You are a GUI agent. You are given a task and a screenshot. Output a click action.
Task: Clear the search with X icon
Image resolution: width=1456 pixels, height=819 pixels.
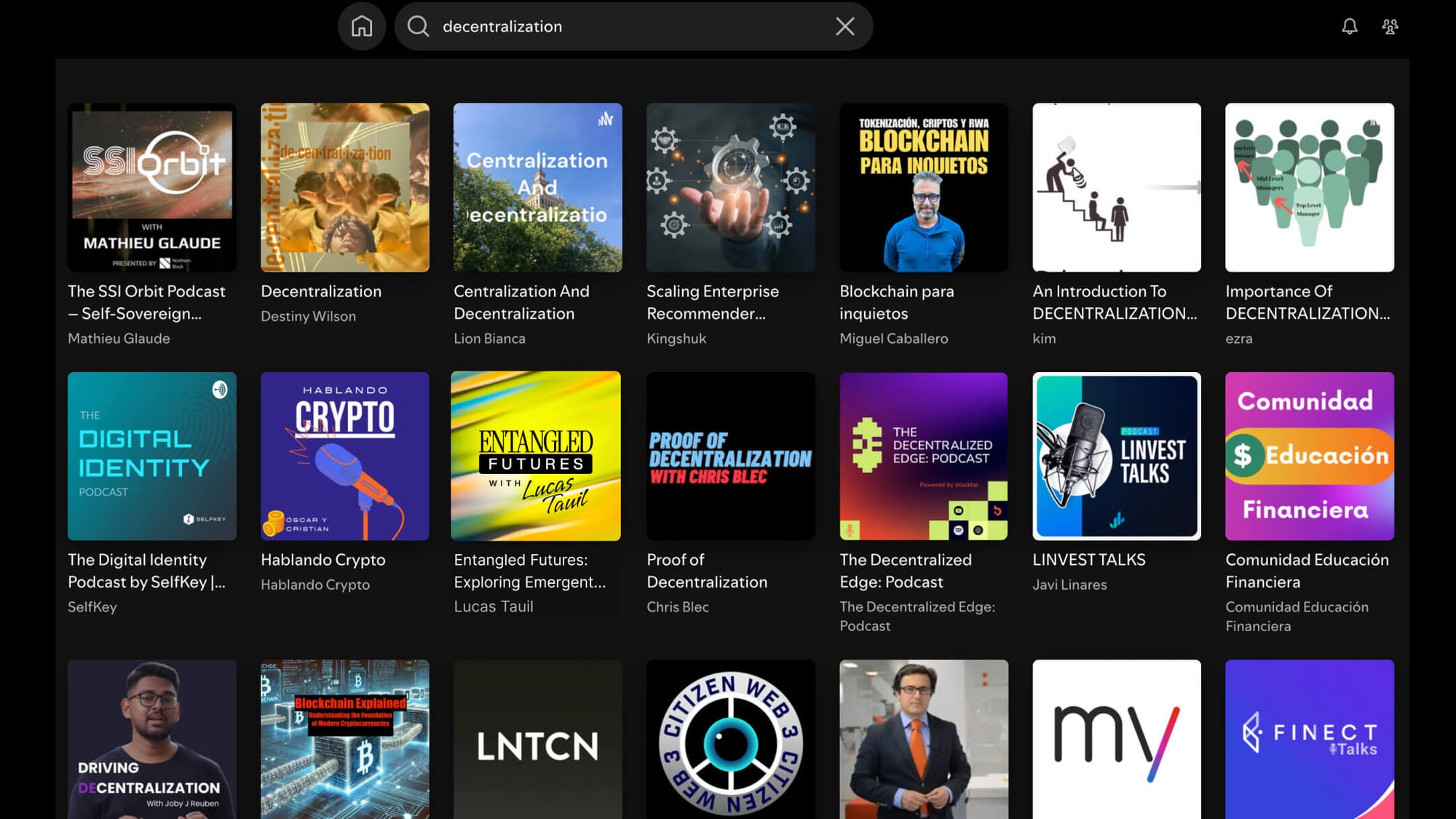pyautogui.click(x=844, y=26)
